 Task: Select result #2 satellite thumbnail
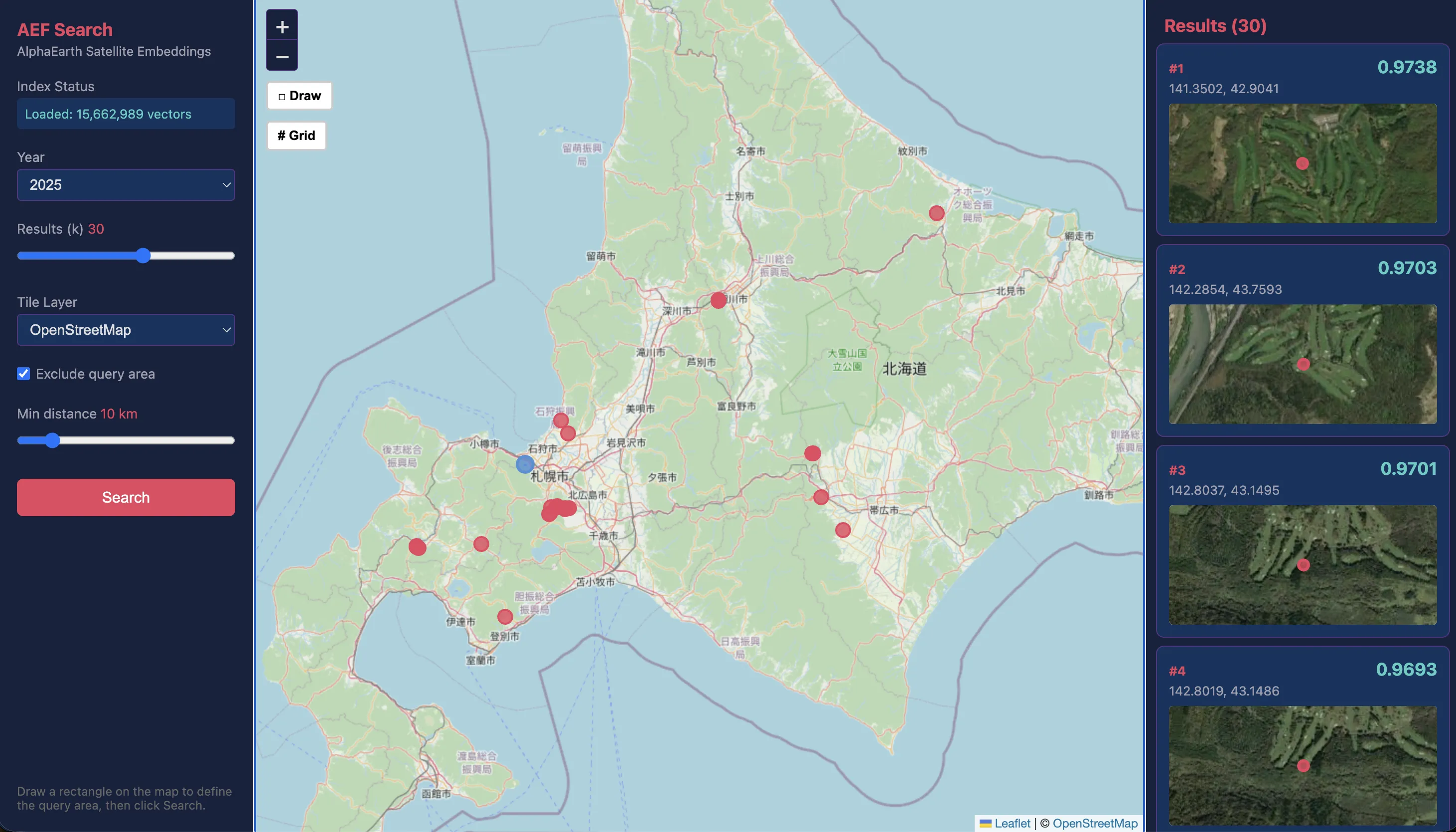pos(1303,364)
